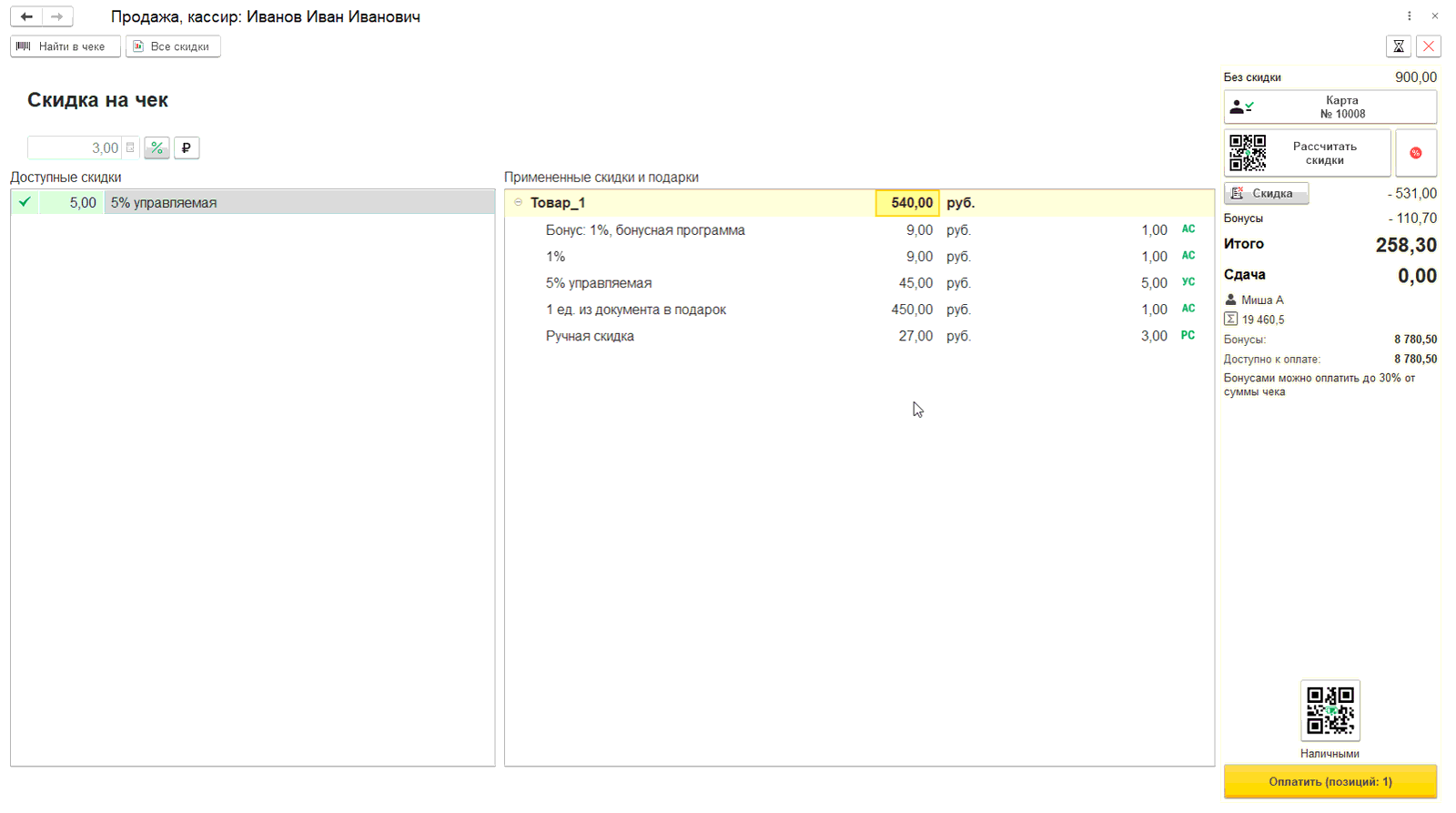Click the Итого total 258,30
The height and width of the screenshot is (813, 1456).
click(1406, 245)
